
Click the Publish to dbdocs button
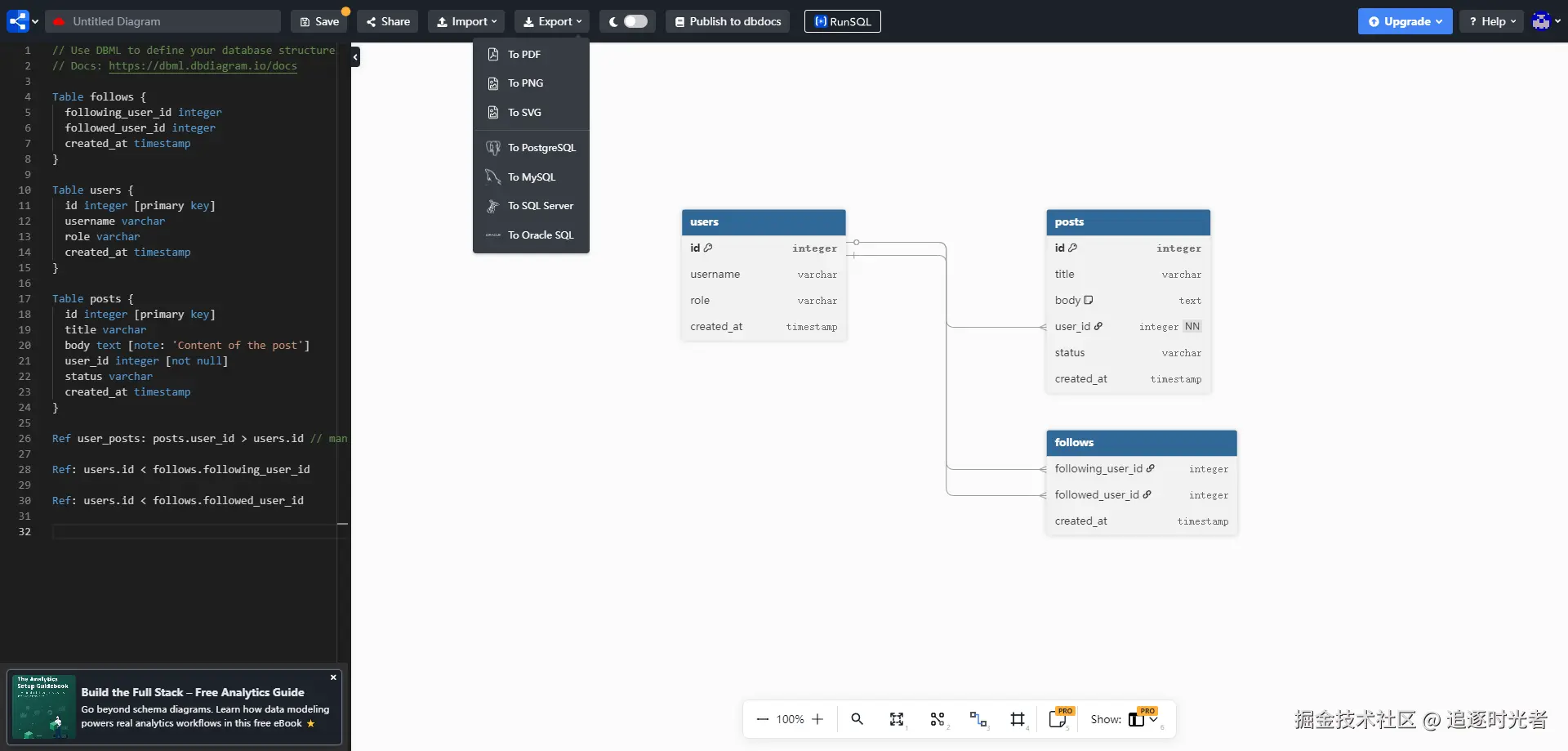click(x=728, y=21)
